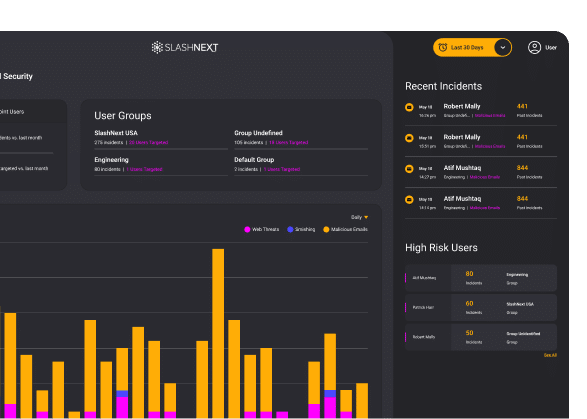Click the orange Malicious Emails legend dot

(x=326, y=230)
